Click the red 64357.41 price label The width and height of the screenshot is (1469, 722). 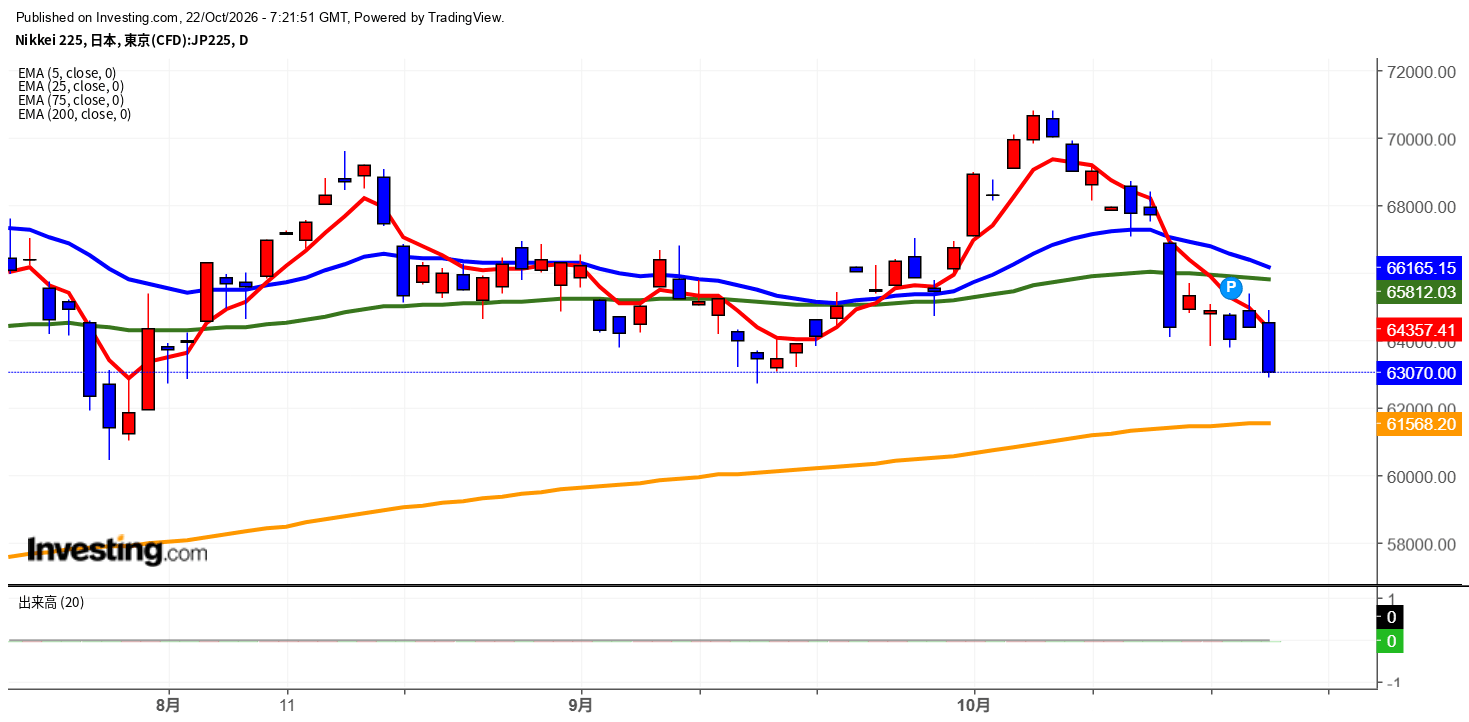(x=1420, y=329)
